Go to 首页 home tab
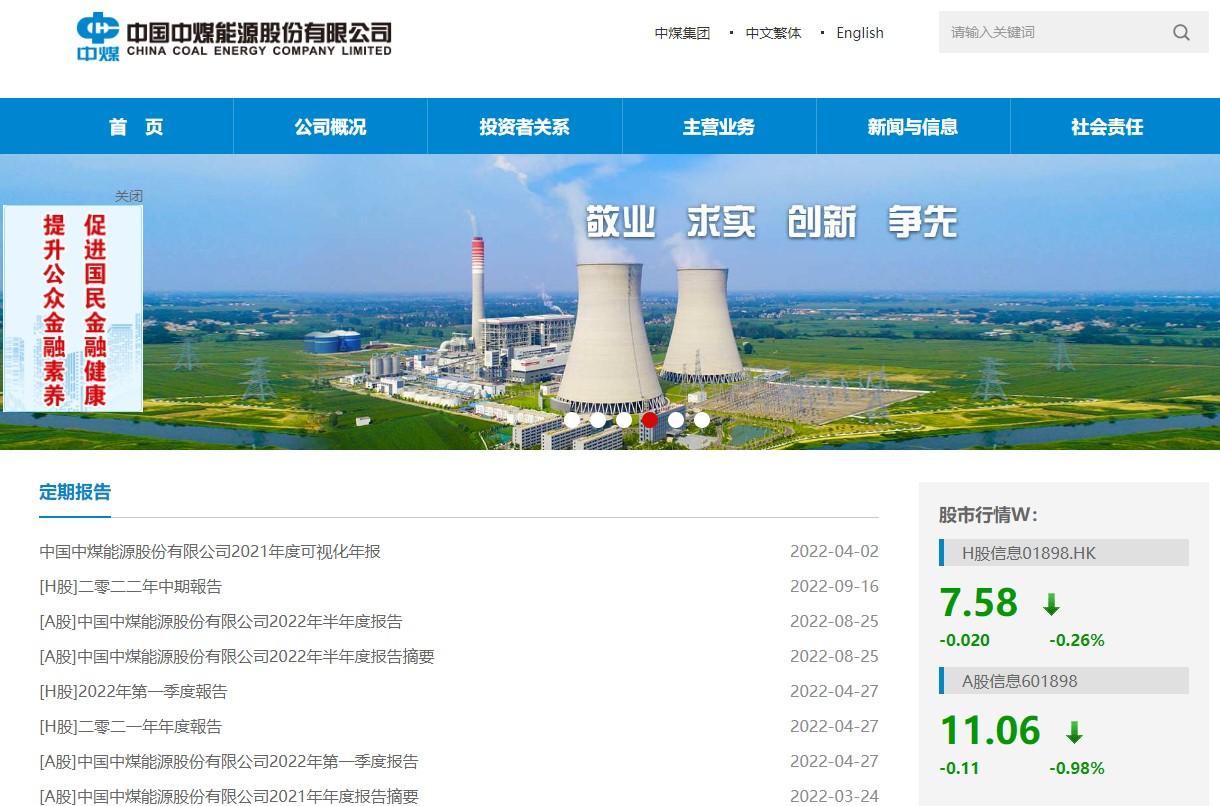The image size is (1220, 806). [x=136, y=127]
